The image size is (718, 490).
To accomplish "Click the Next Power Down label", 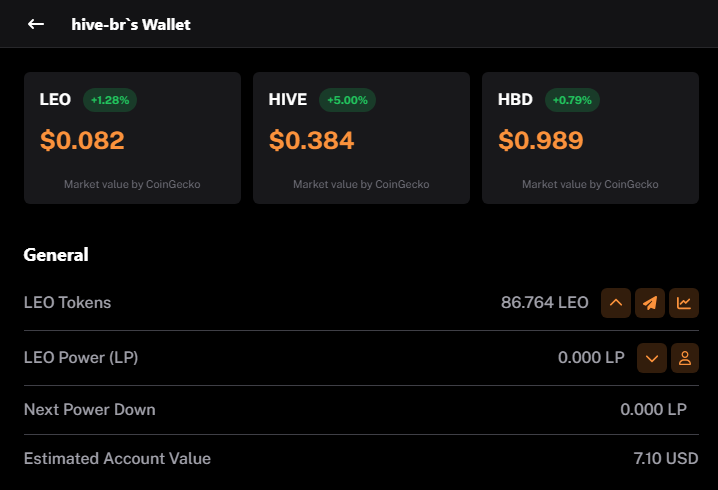I will pyautogui.click(x=90, y=409).
